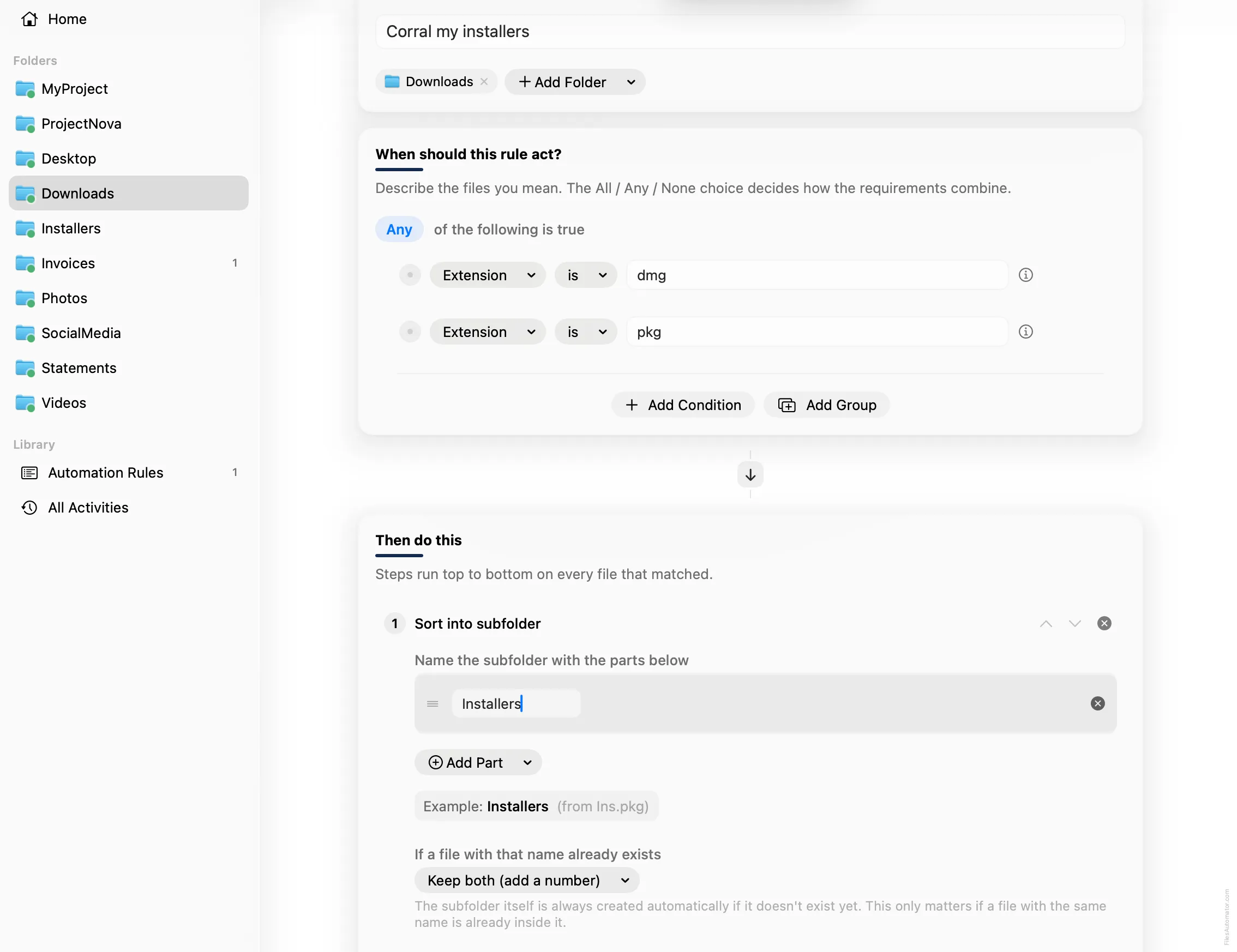
Task: Open Extension dropdown on pkg row
Action: point(488,332)
